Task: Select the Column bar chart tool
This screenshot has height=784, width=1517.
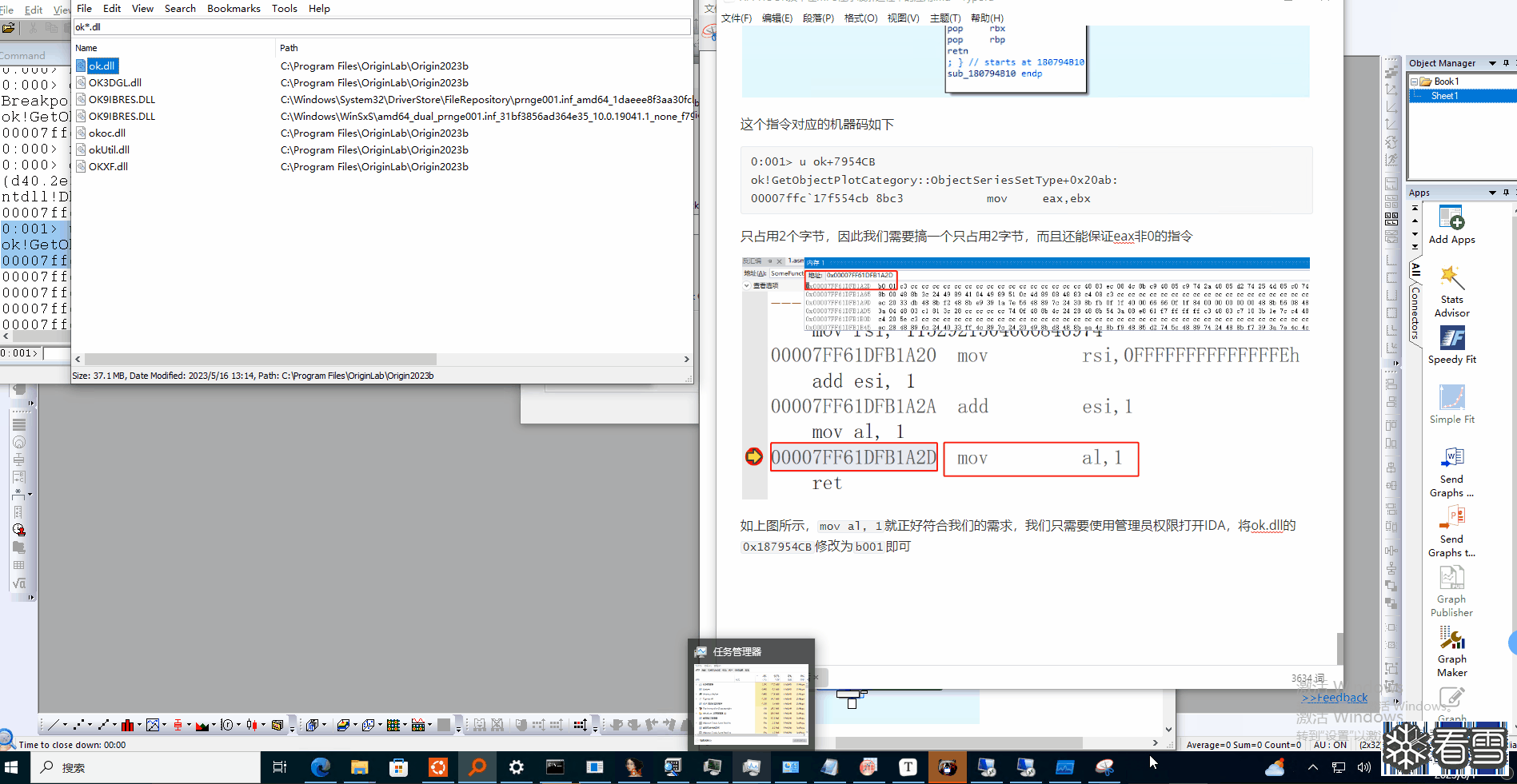Action: click(x=127, y=725)
